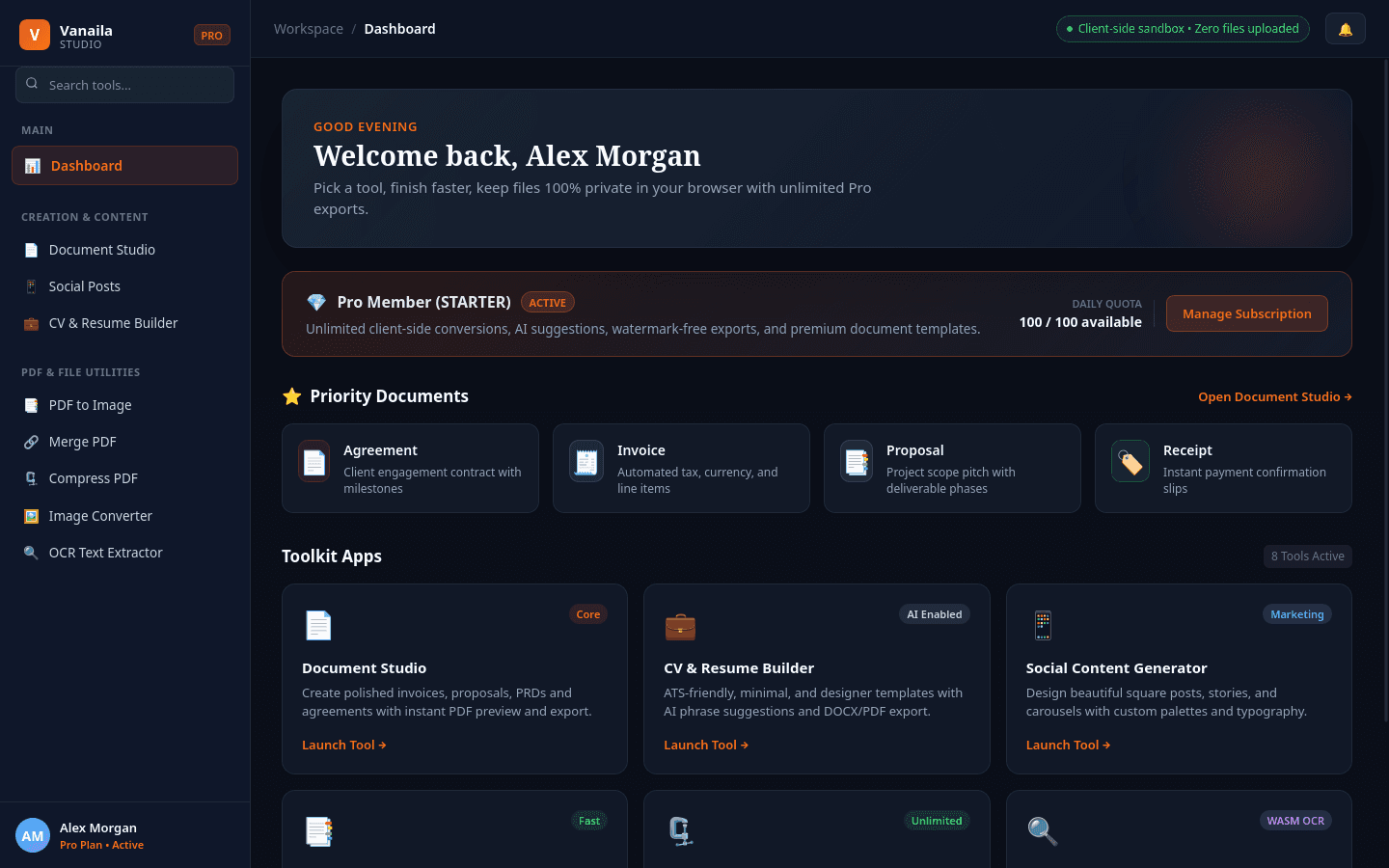Open OCR Text Extractor from sidebar

click(x=124, y=553)
